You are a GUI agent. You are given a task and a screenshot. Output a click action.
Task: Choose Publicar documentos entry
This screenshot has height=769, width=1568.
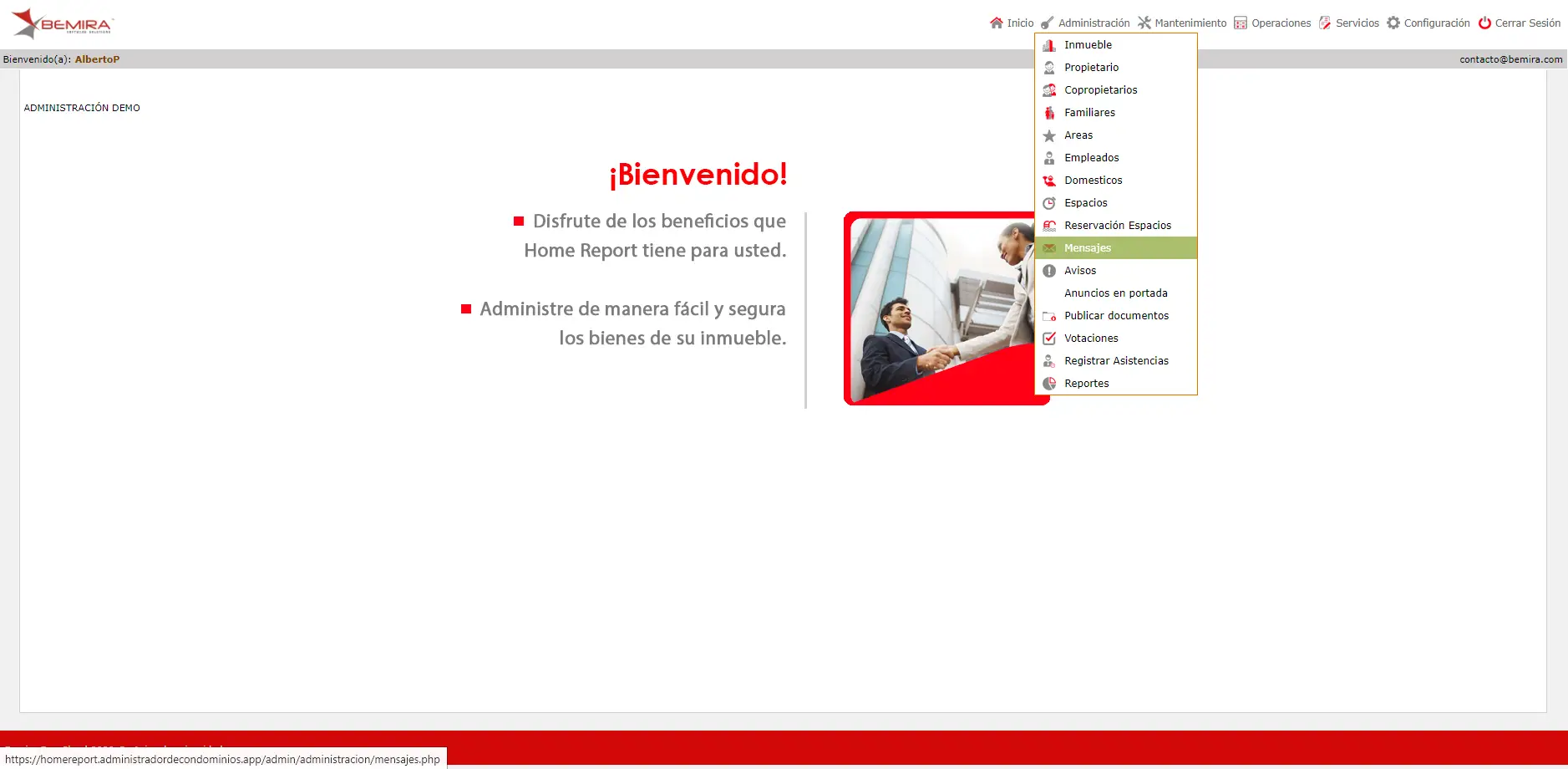pyautogui.click(x=1116, y=316)
